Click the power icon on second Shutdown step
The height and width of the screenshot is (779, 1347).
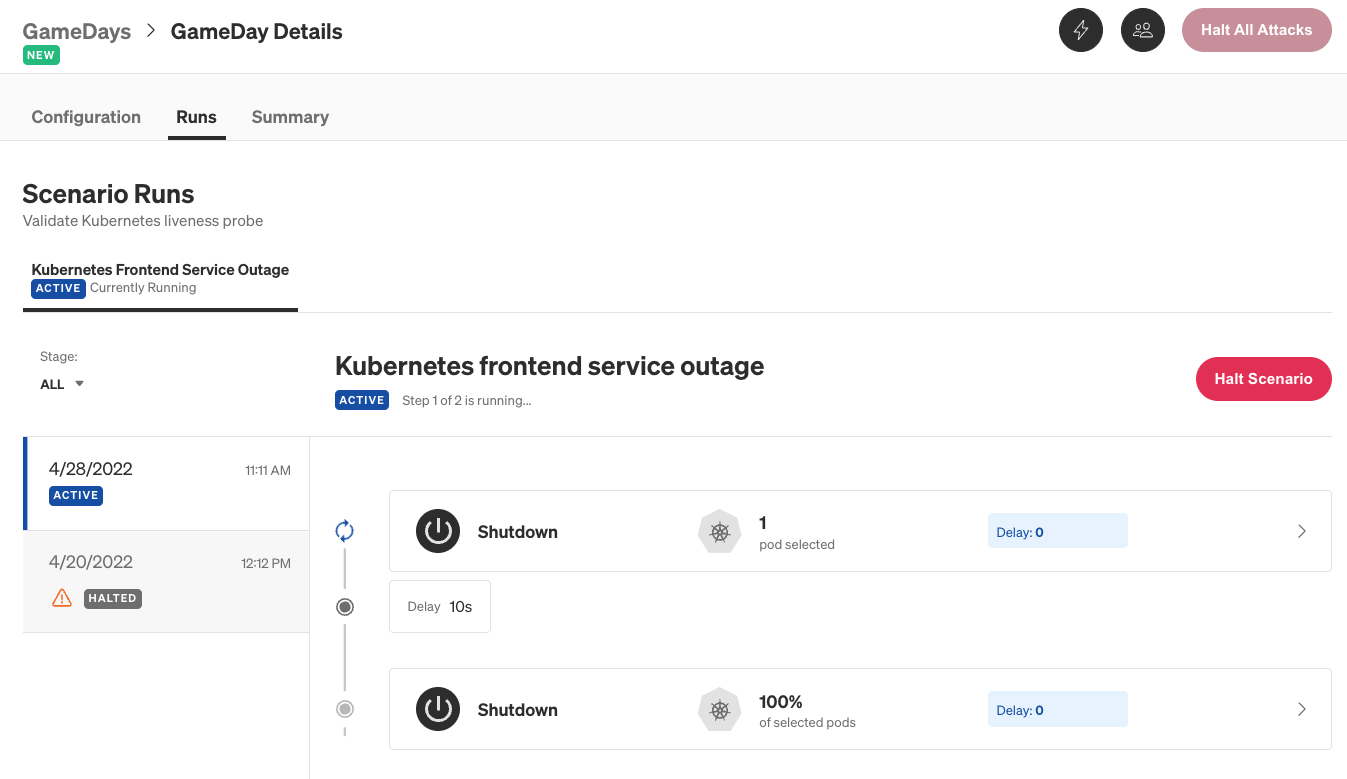coord(438,709)
